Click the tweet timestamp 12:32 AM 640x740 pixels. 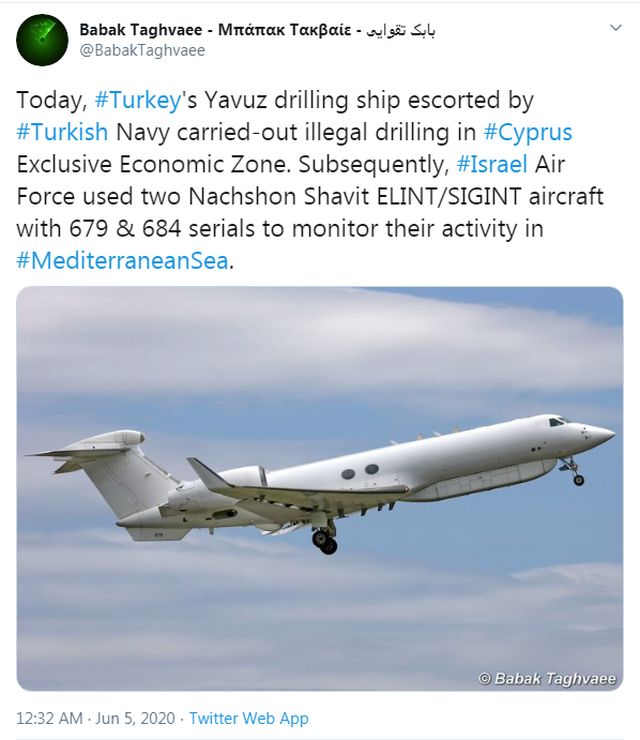[48, 718]
